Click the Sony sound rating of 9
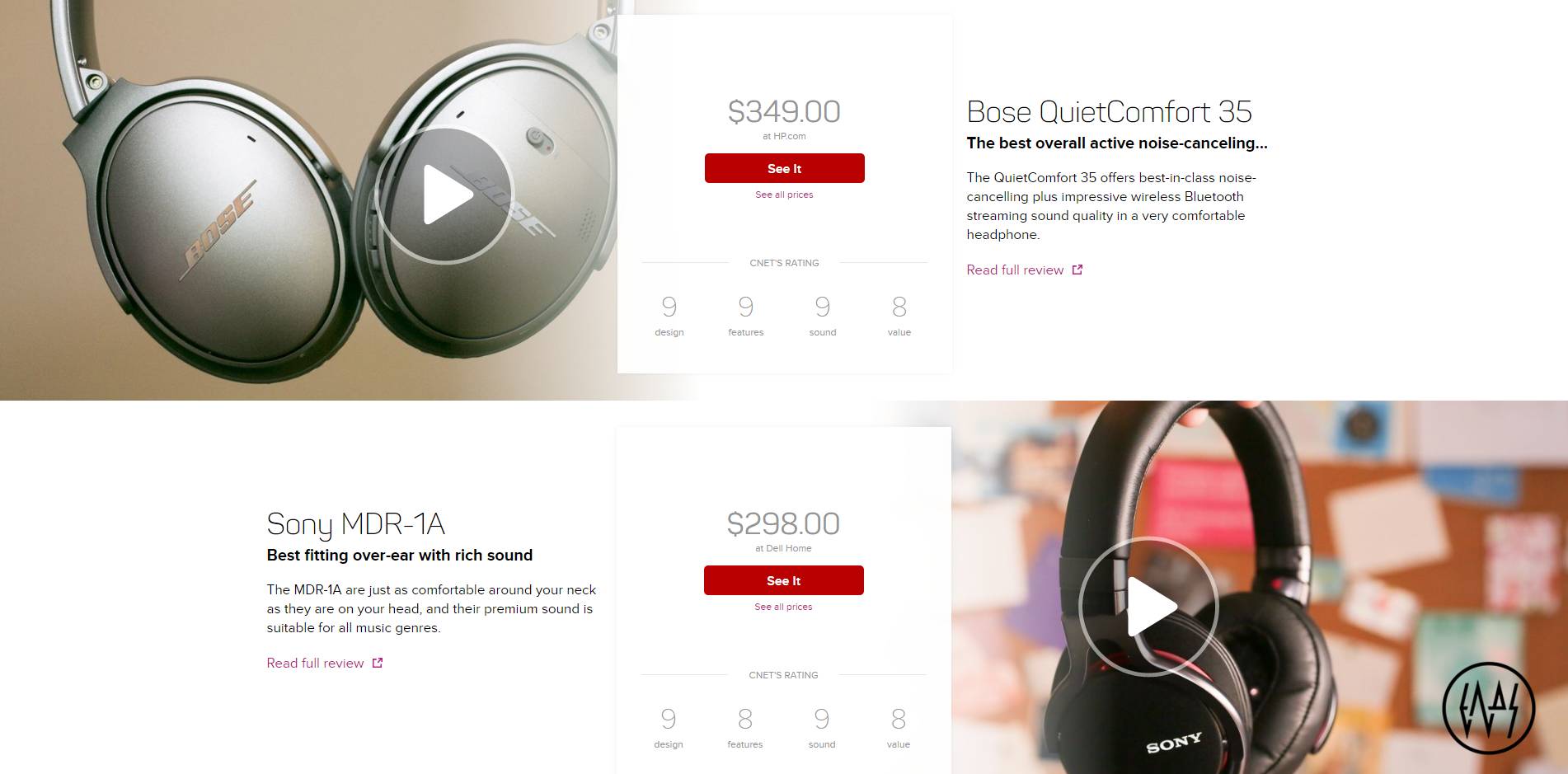The image size is (1568, 774). point(822,719)
